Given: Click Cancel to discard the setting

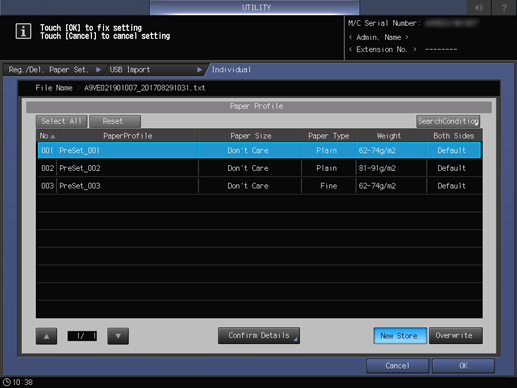Looking at the screenshot, I should 397,366.
